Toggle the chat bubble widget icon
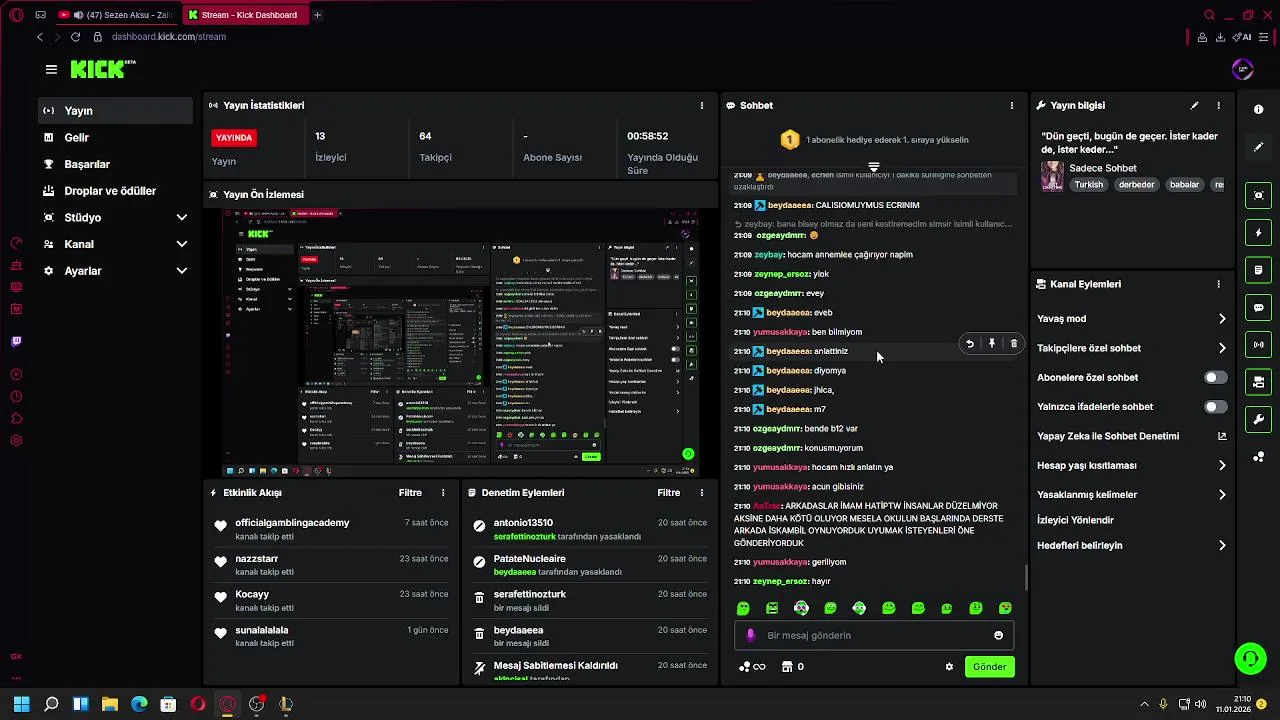Image resolution: width=1280 pixels, height=720 pixels. coord(1258,307)
